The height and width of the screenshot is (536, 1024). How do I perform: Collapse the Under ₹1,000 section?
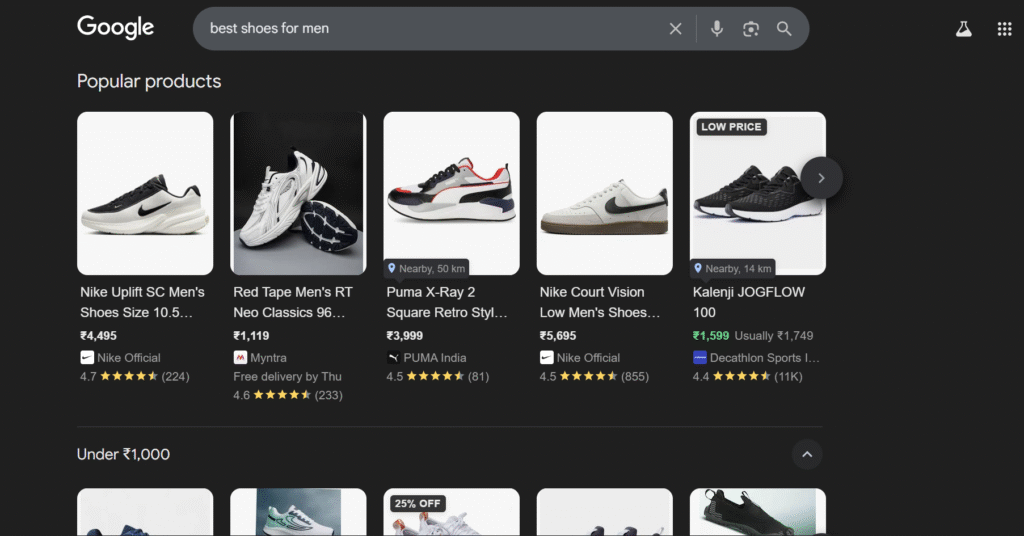click(807, 454)
